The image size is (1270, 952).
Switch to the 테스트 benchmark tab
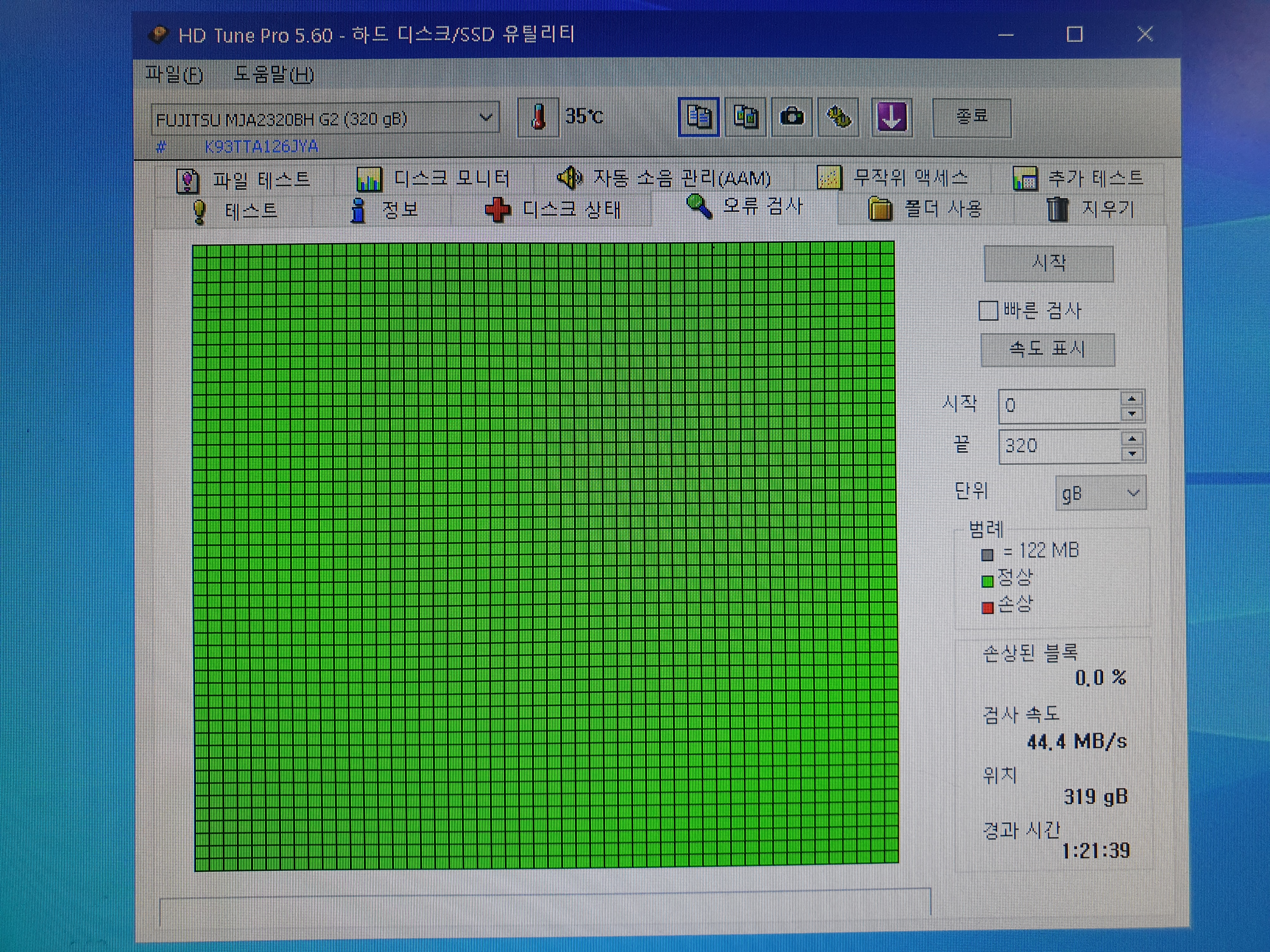(x=235, y=211)
